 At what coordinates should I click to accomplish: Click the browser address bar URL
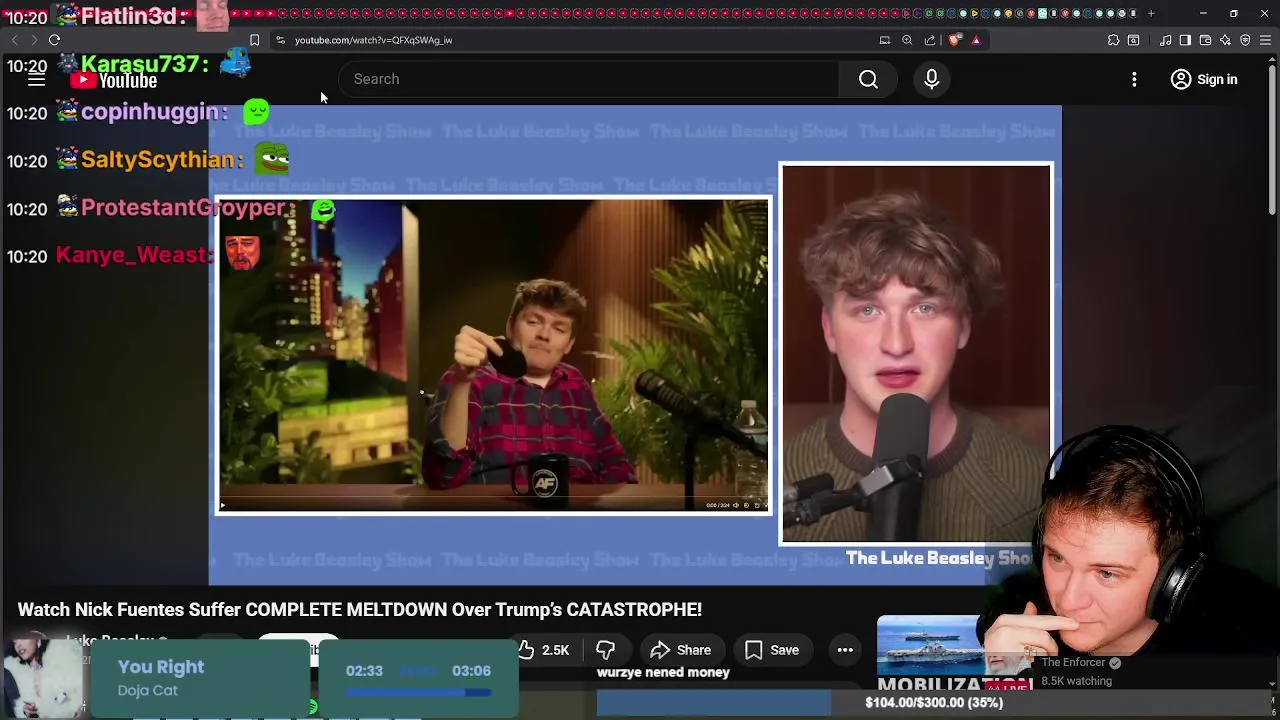tap(373, 40)
